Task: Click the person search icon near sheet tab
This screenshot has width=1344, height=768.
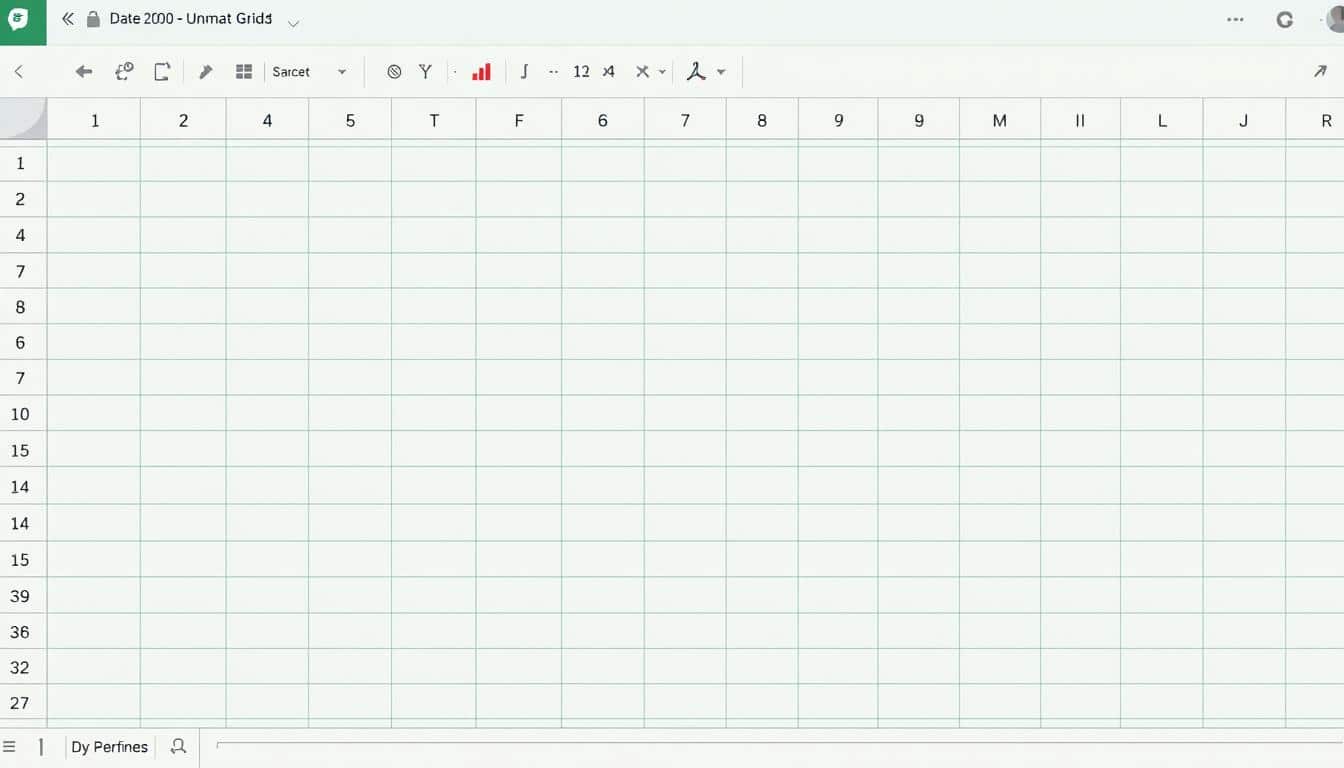Action: [179, 746]
